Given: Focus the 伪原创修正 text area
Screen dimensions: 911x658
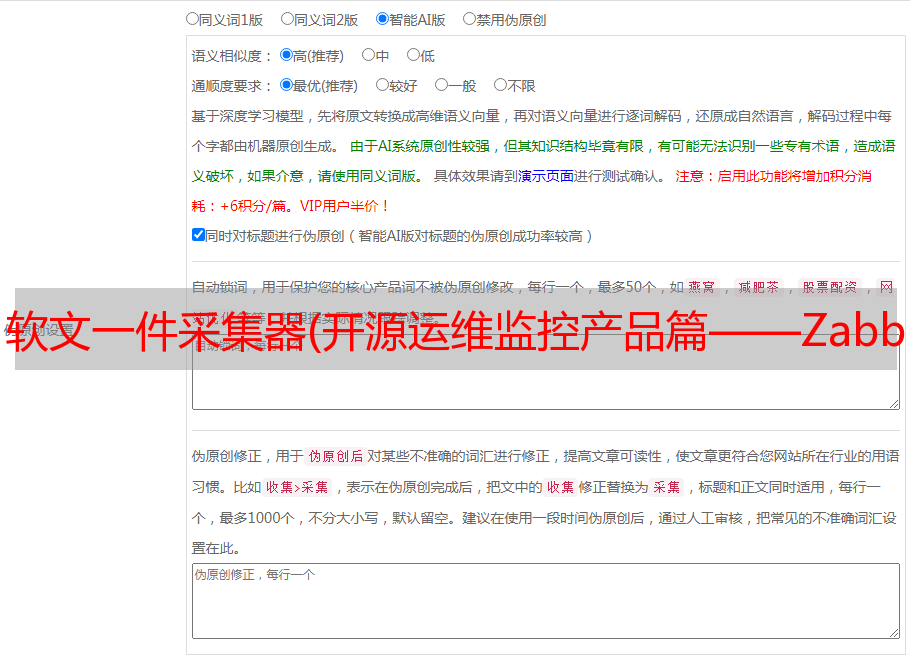Looking at the screenshot, I should pos(546,601).
